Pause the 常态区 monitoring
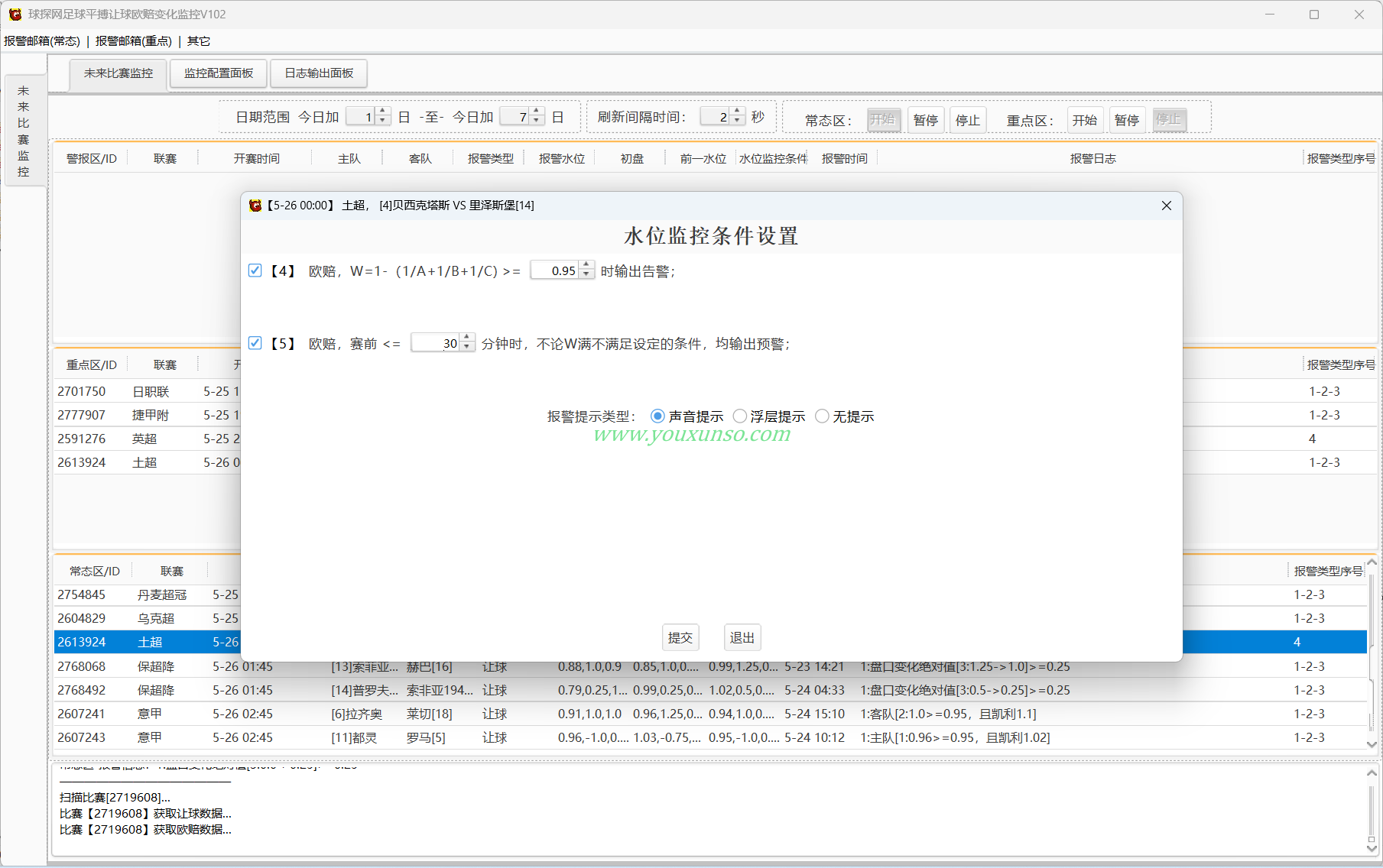The height and width of the screenshot is (868, 1383). pos(925,120)
